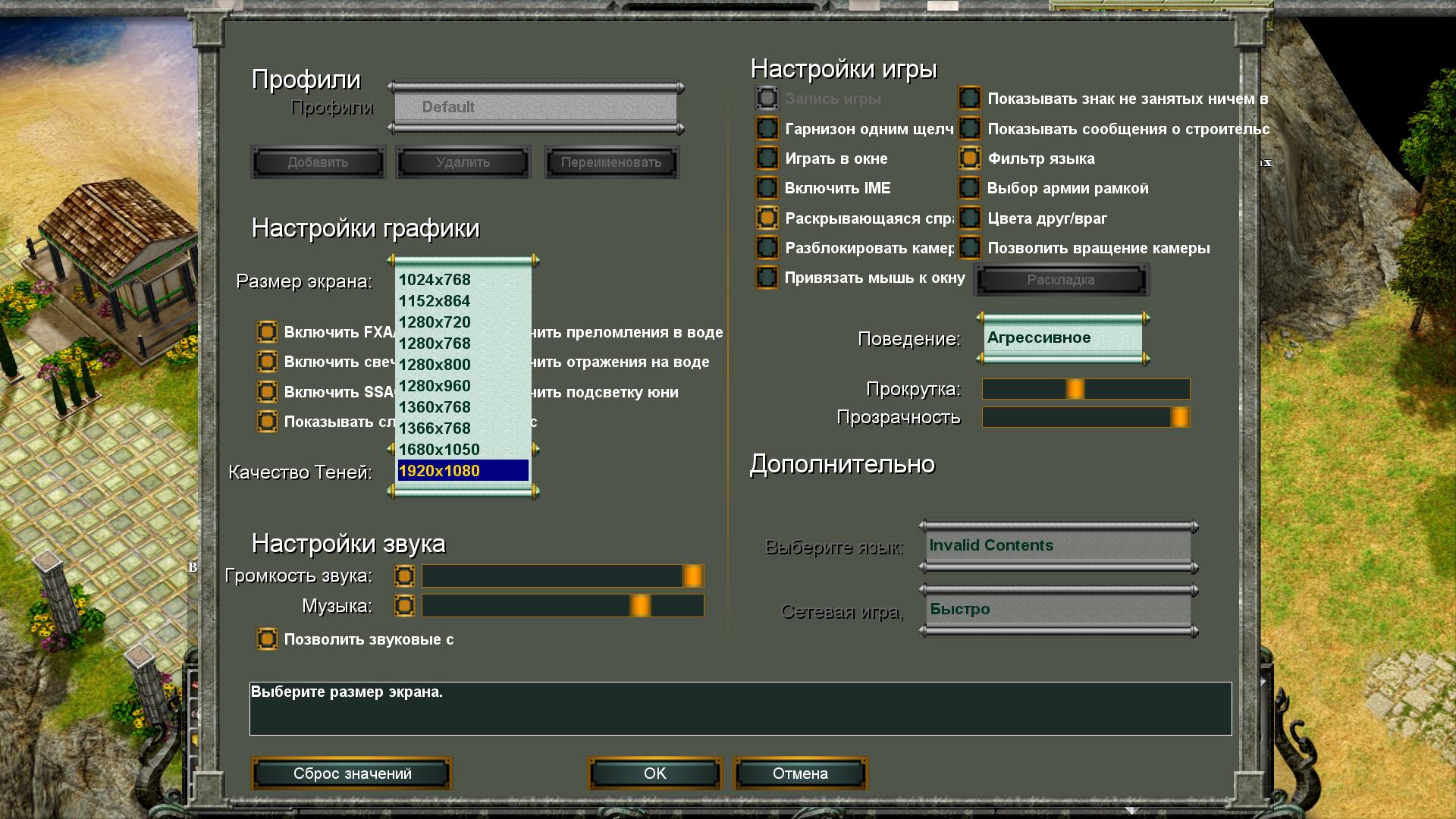Screen dimensions: 1456x819
Task: Enable Включить IME option
Action: pyautogui.click(x=767, y=188)
